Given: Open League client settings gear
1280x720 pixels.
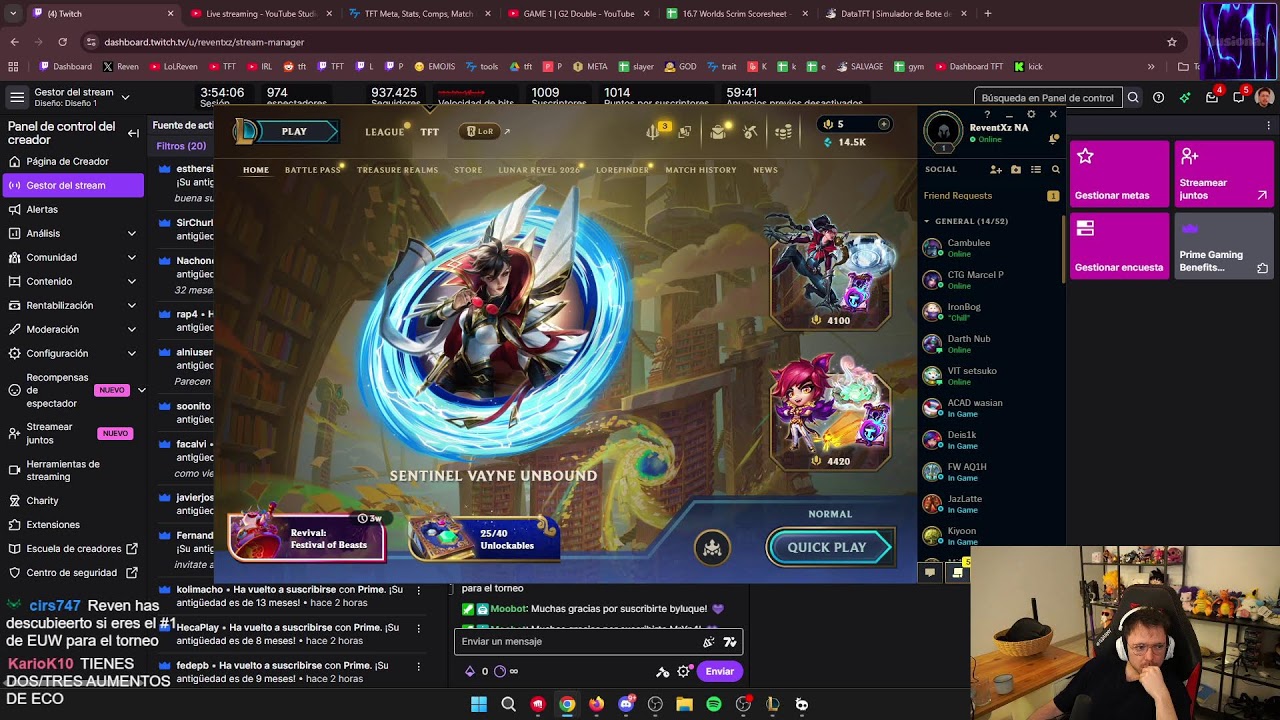Looking at the screenshot, I should click(1031, 114).
